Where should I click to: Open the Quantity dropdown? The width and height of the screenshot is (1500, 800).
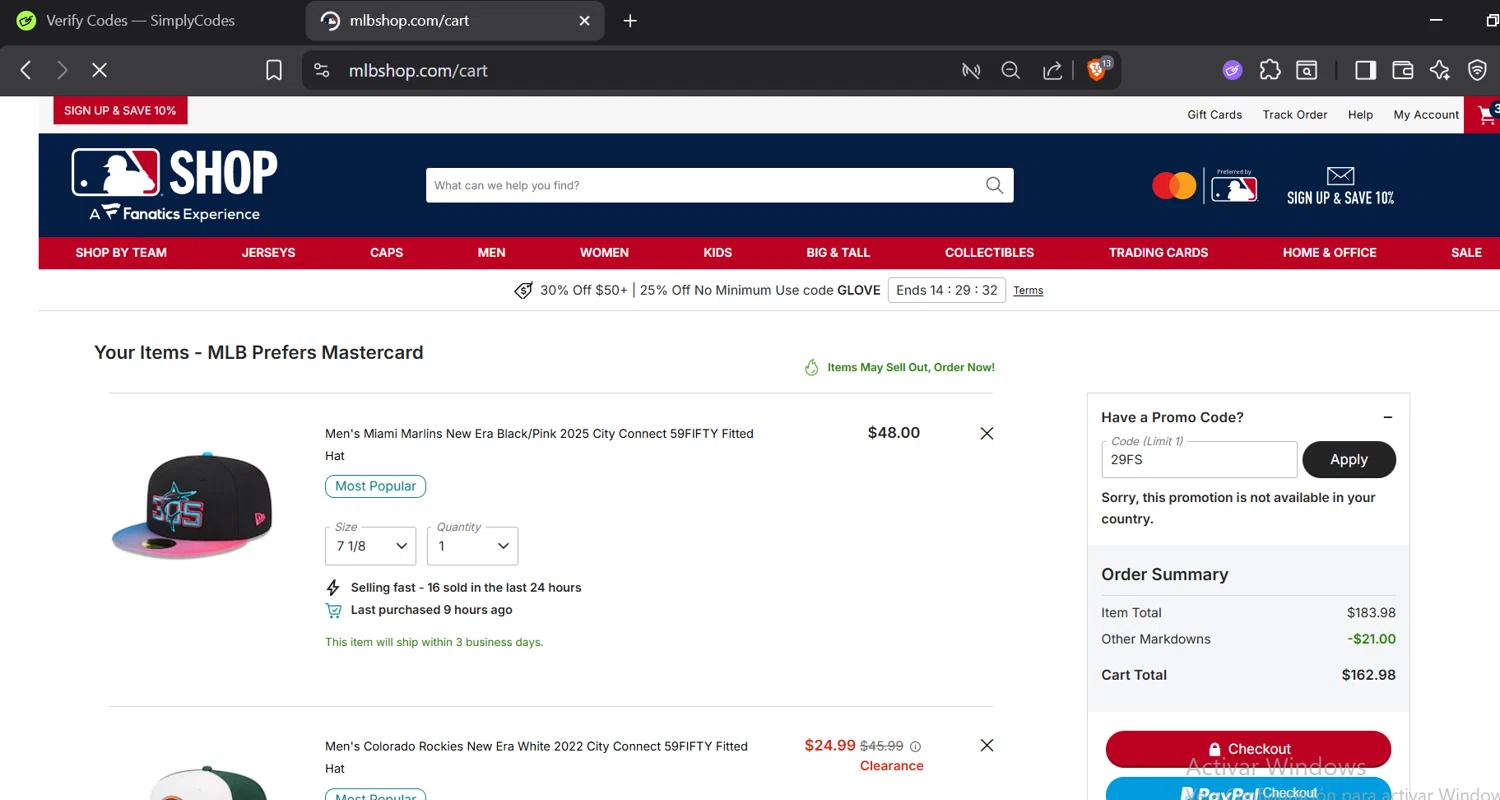(472, 546)
